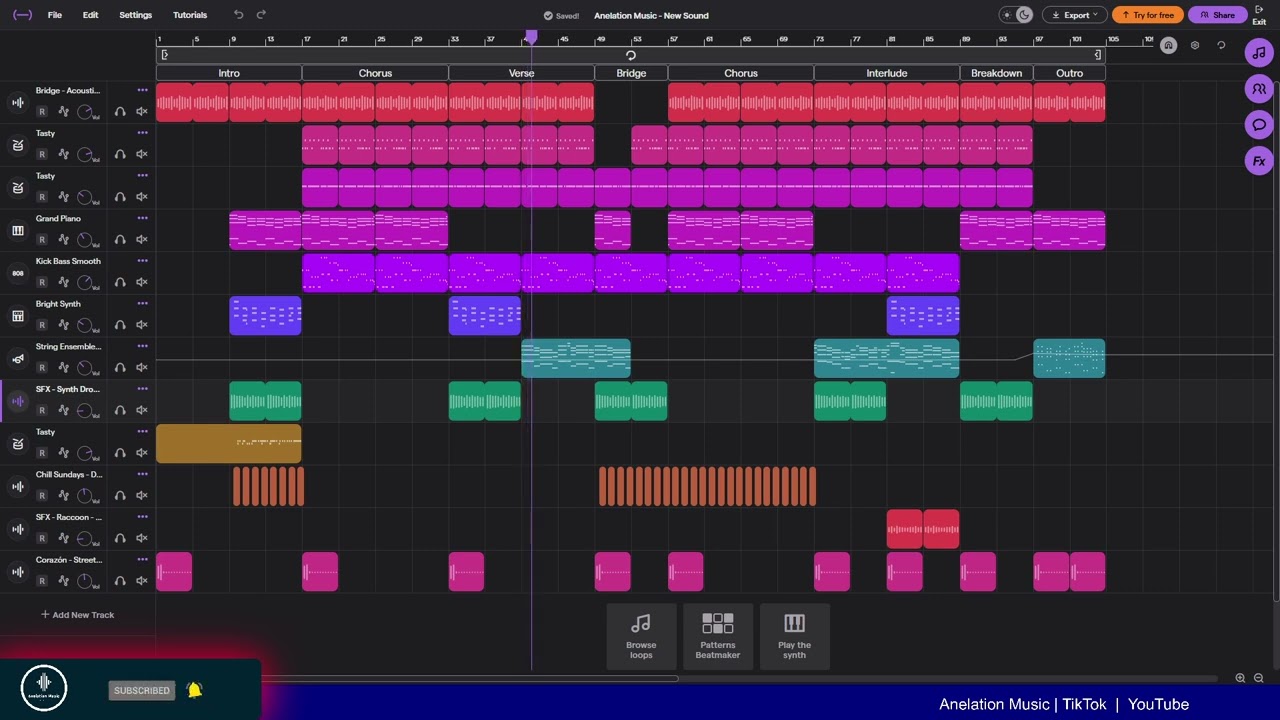Click the Bright Synth track instrument icon

(17, 316)
